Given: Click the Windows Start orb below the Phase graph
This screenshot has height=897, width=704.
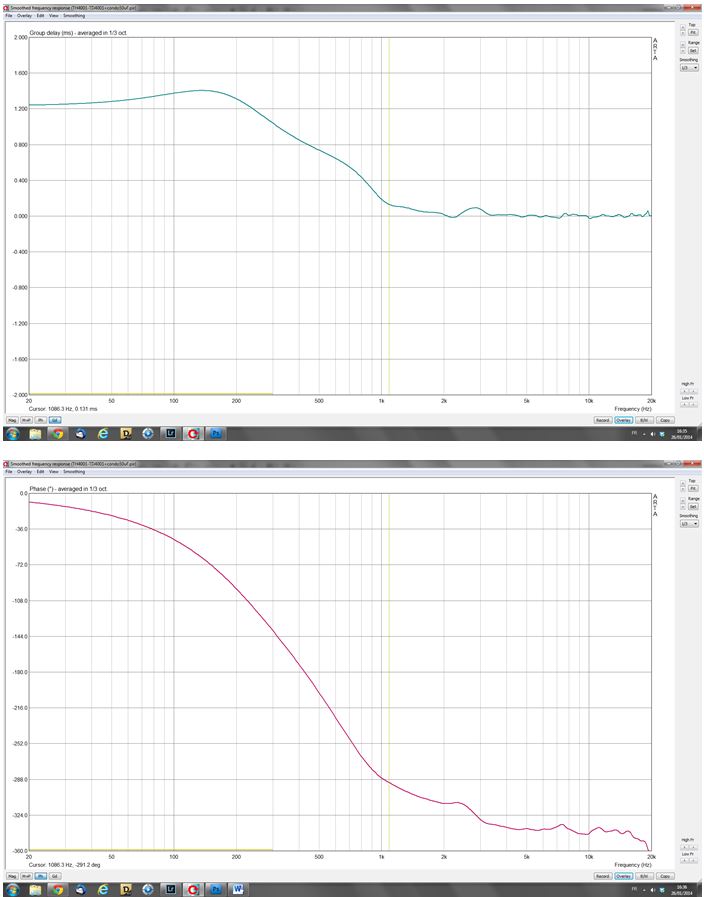Looking at the screenshot, I should (12, 890).
